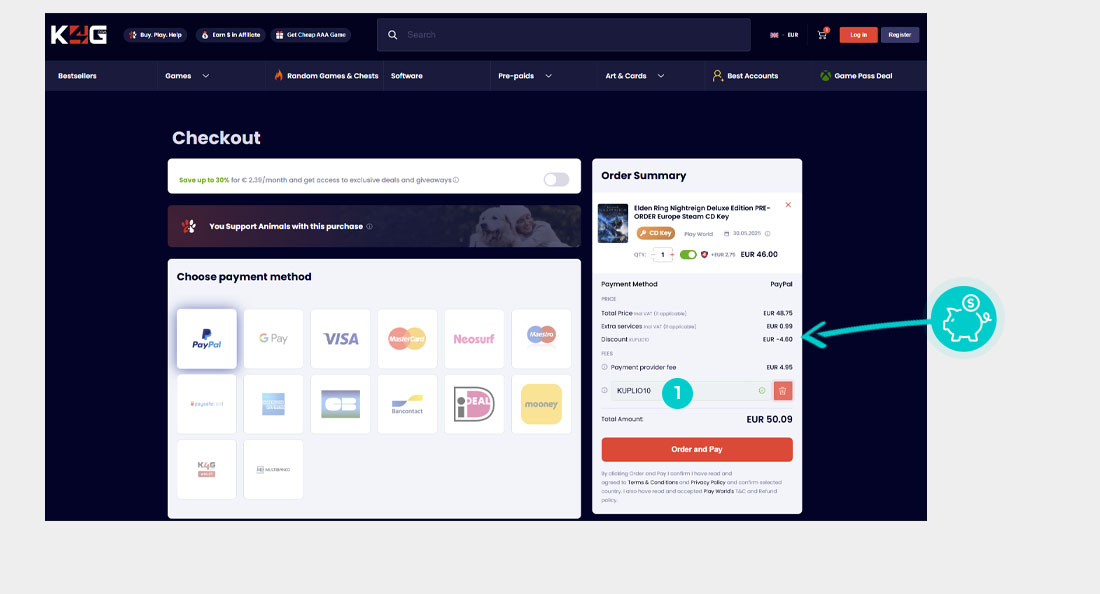1100x594 pixels.
Task: Click info icon next to coupon field
Action: point(605,391)
